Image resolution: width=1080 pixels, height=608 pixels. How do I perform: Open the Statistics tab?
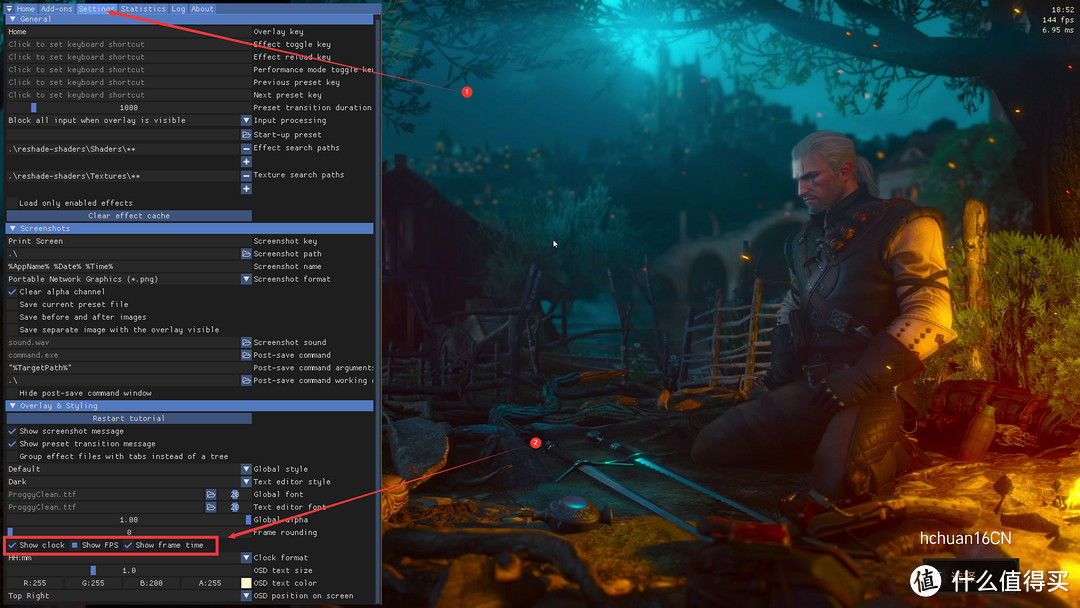143,9
